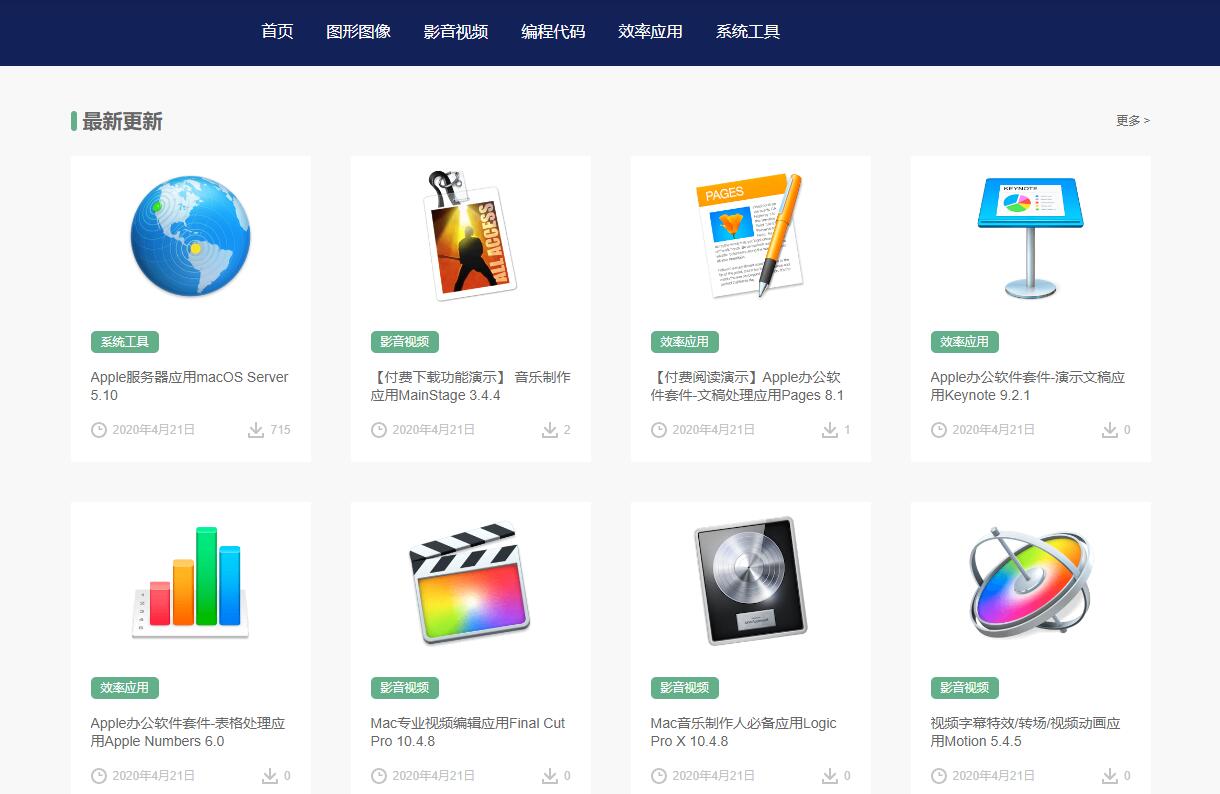Click 系统工具 tag on macOS Server card
This screenshot has height=794, width=1220.
tap(125, 342)
